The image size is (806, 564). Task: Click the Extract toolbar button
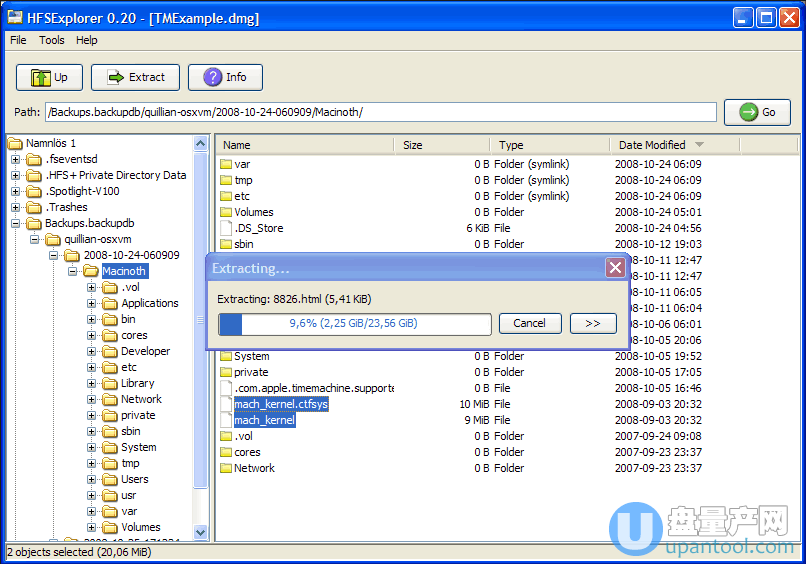[135, 77]
